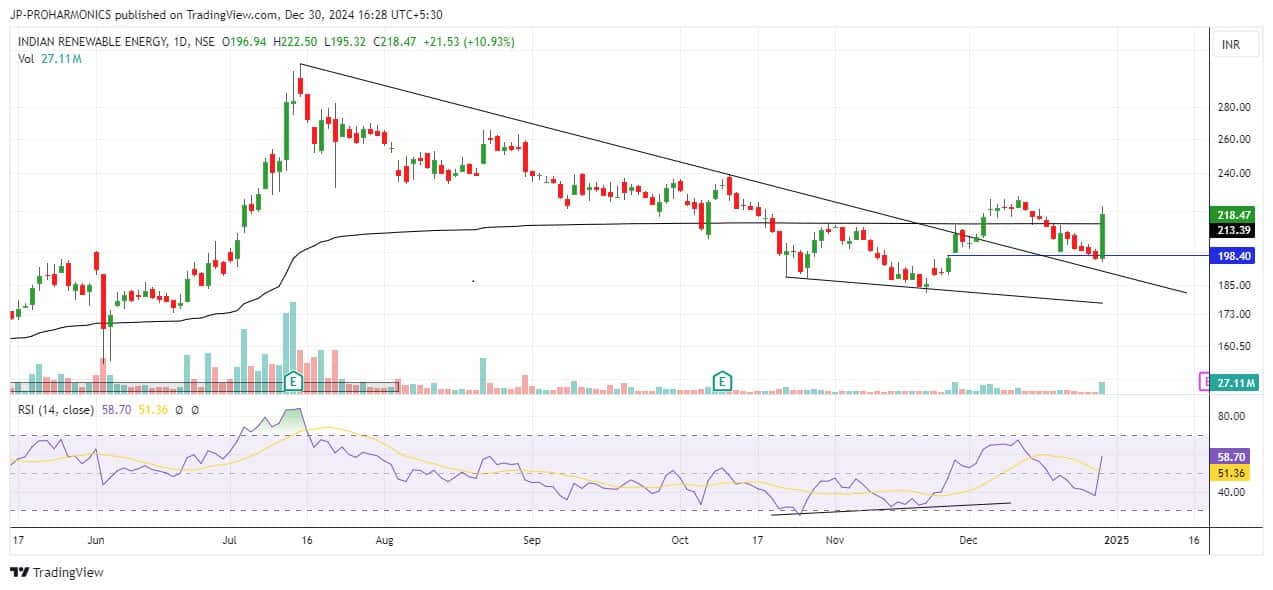Open the INR currency selector
Image resolution: width=1273 pixels, height=590 pixels.
1230,45
